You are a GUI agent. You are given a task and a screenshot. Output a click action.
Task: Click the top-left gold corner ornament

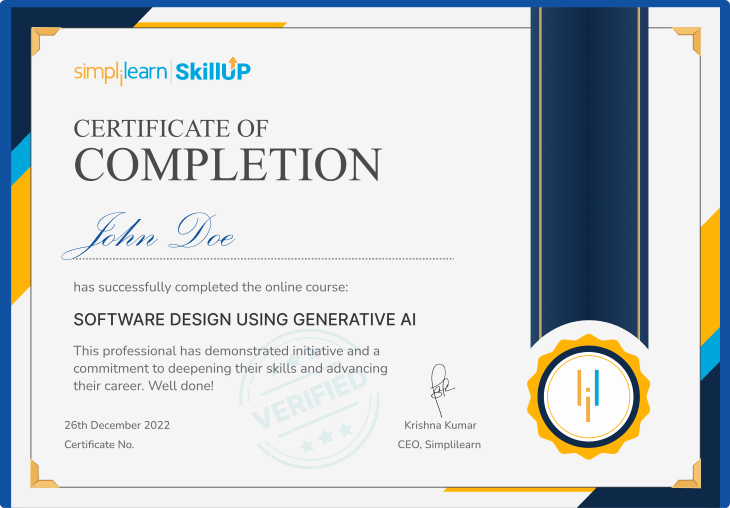click(x=44, y=41)
